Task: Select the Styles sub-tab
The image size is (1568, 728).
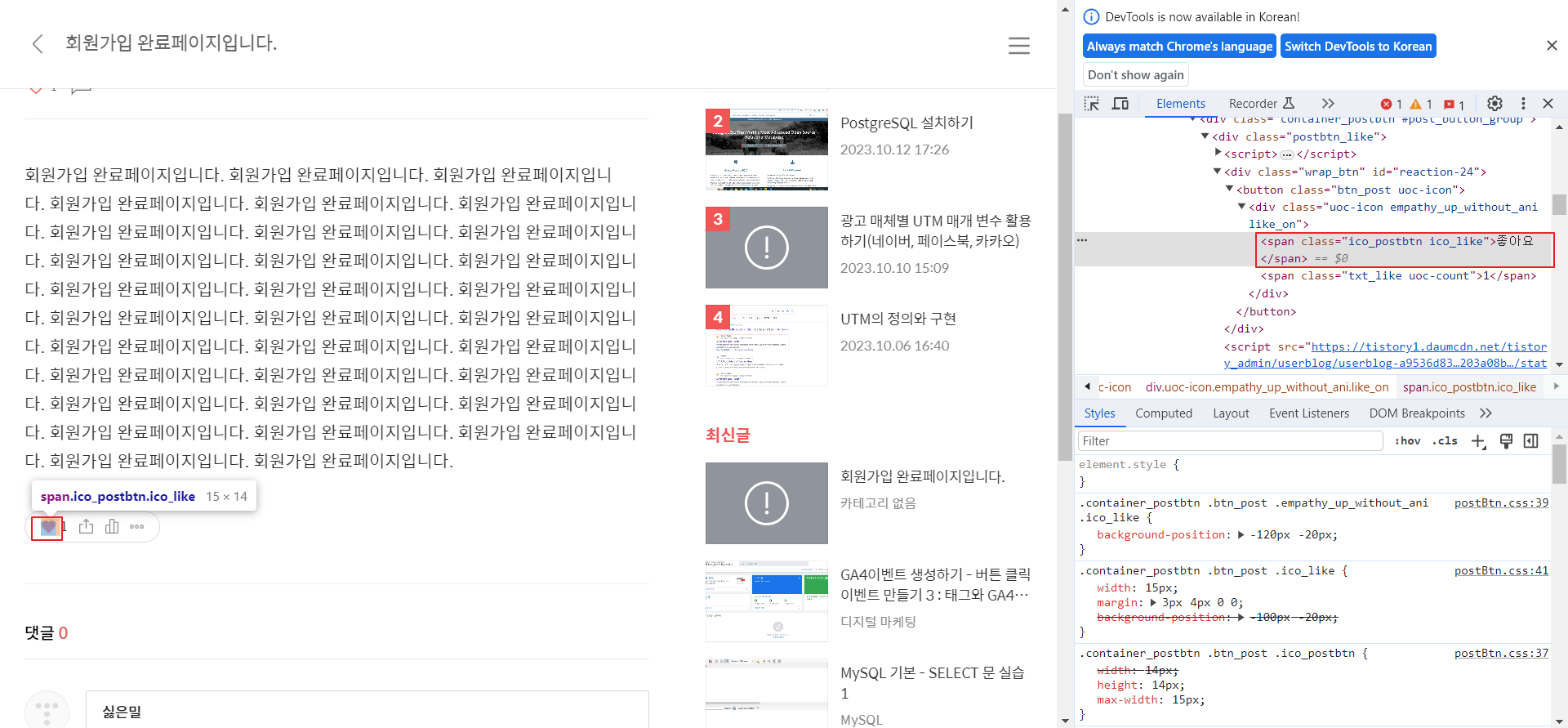Action: coord(1100,413)
